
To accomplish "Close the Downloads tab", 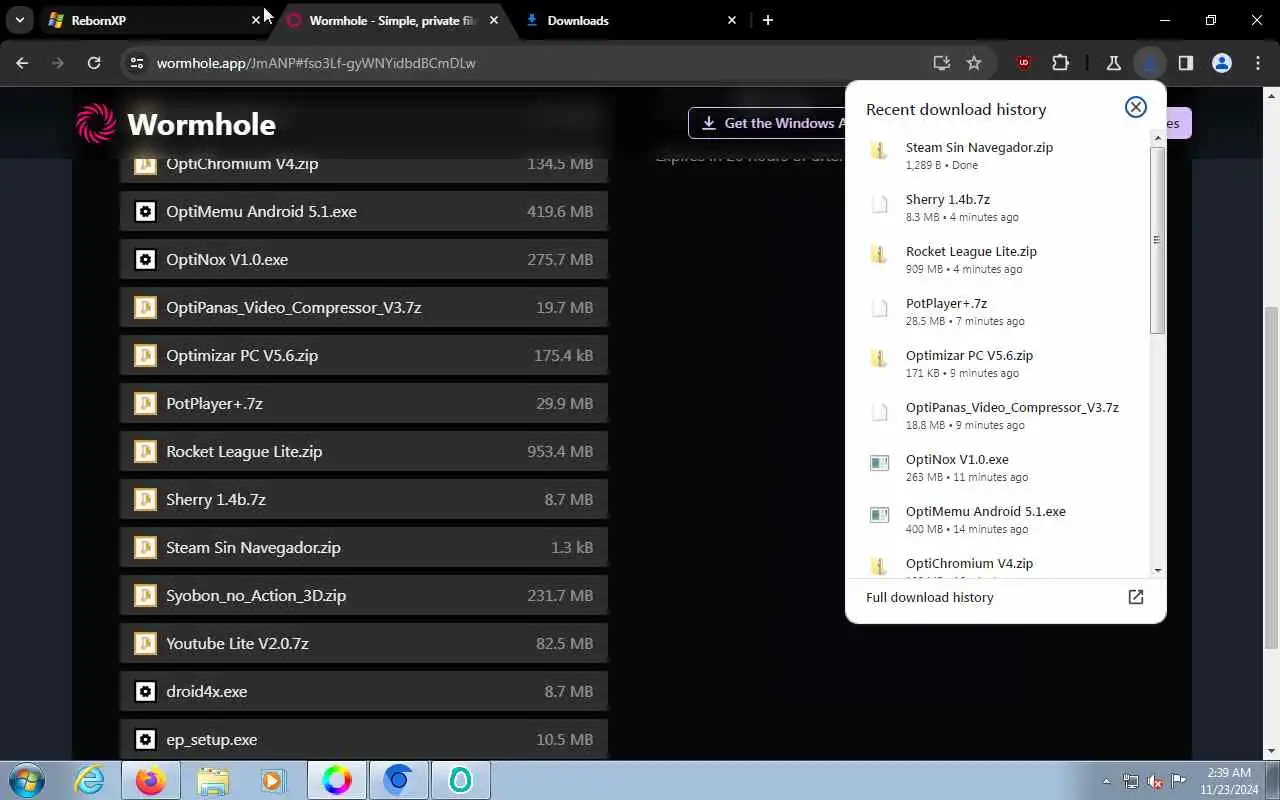I will click(732, 20).
